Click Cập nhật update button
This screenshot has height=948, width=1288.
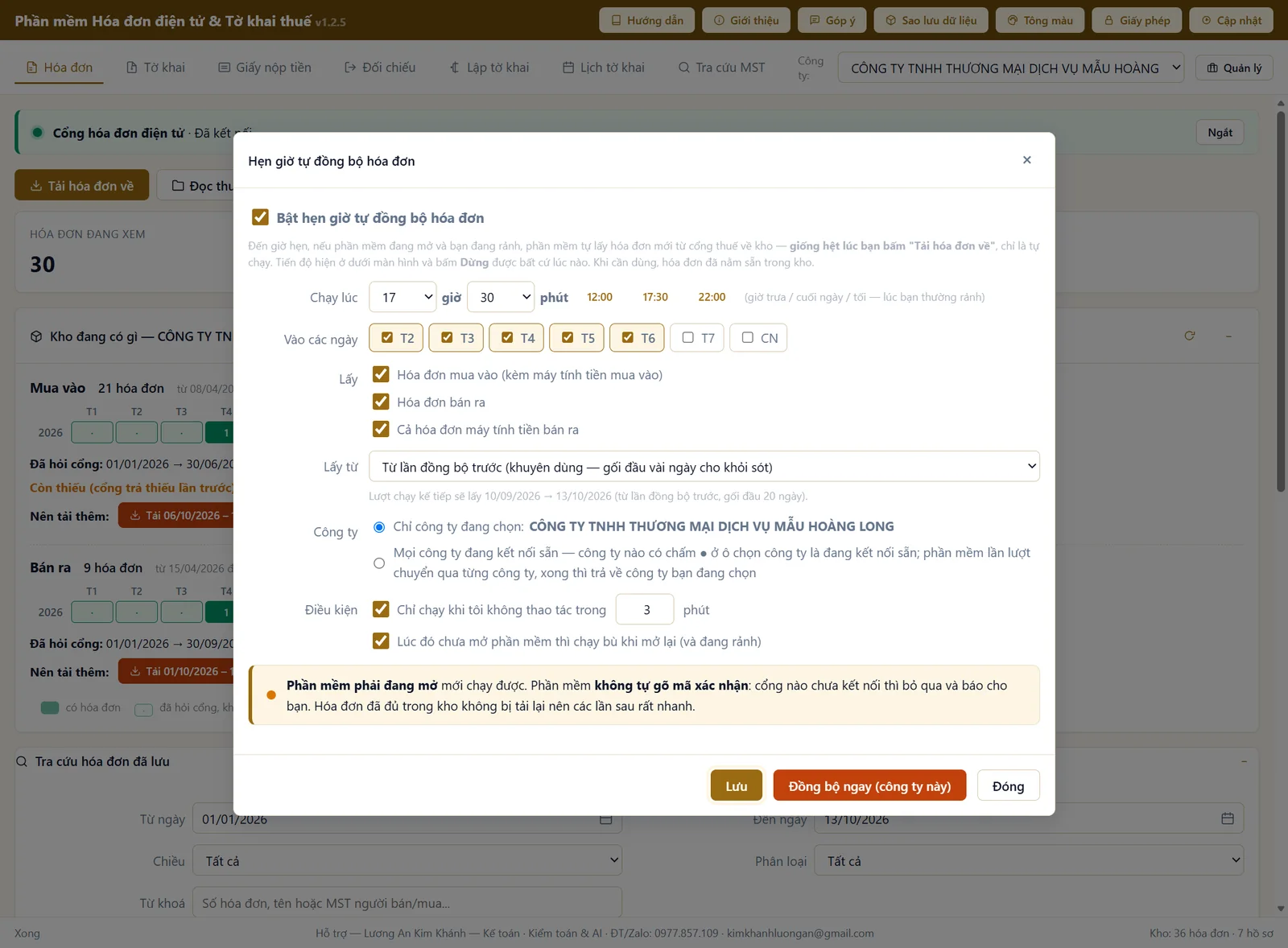(x=1231, y=20)
